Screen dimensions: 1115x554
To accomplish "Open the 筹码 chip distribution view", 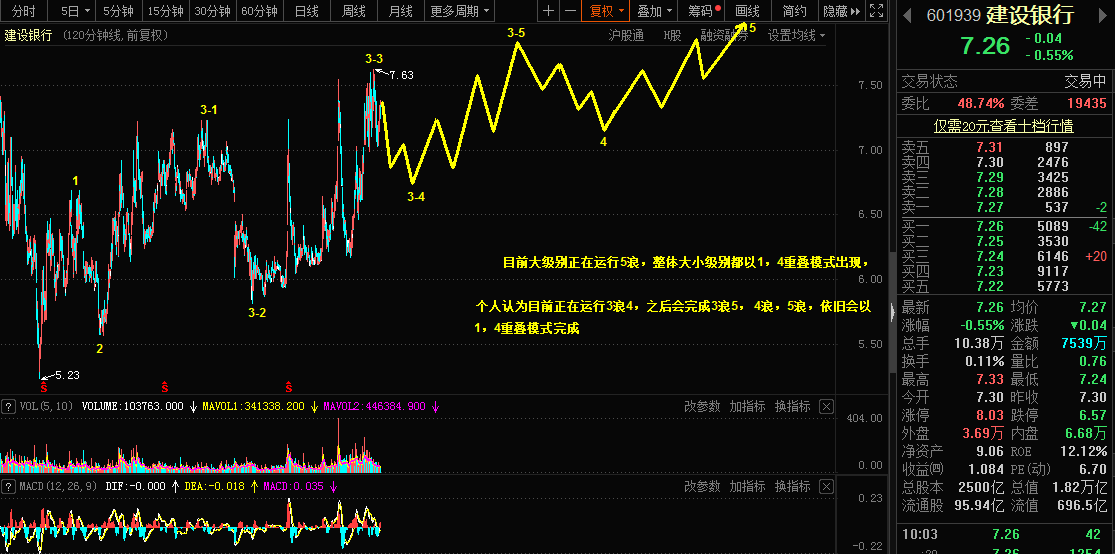I will (700, 11).
